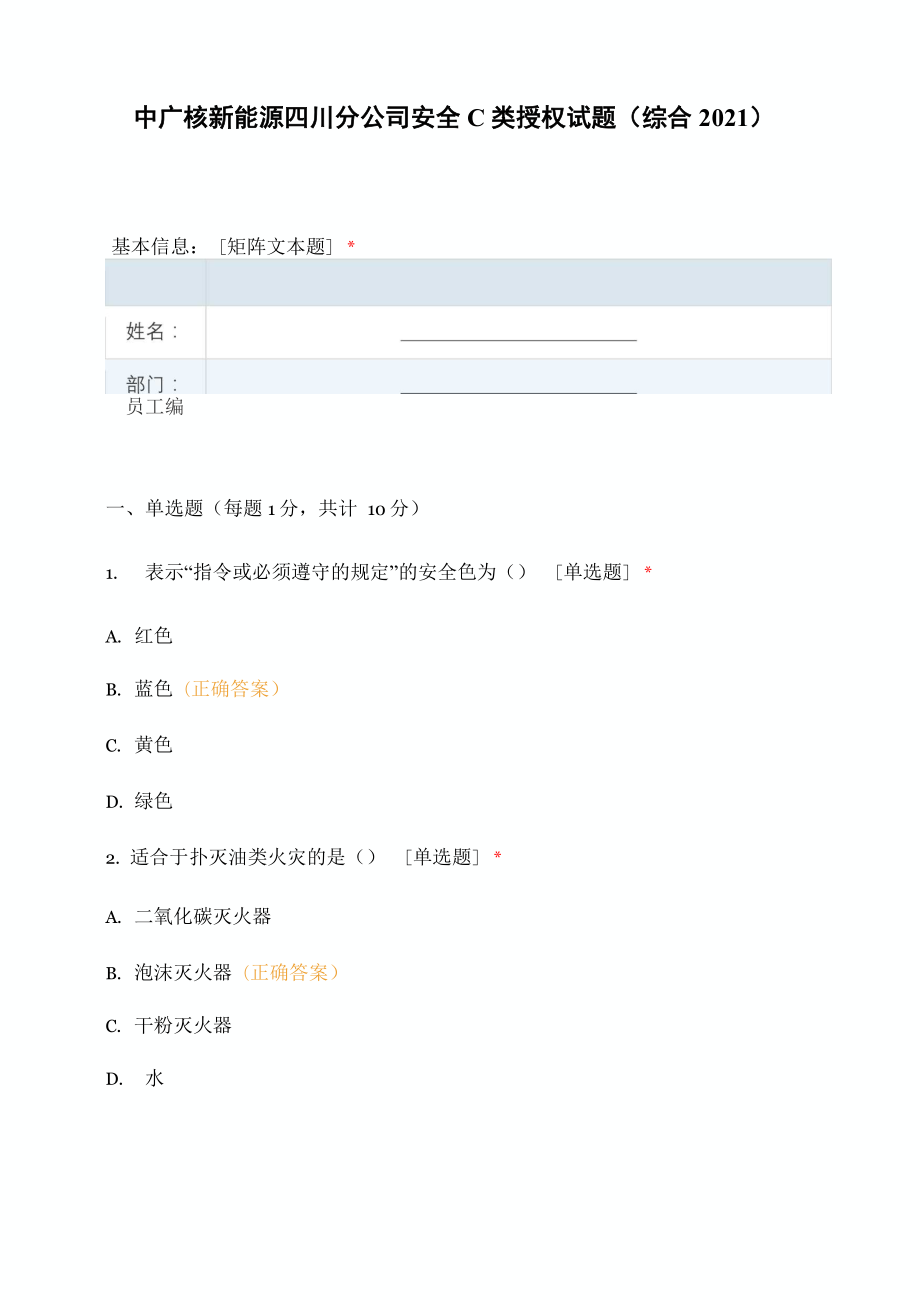Select option D 绿色

153,801
